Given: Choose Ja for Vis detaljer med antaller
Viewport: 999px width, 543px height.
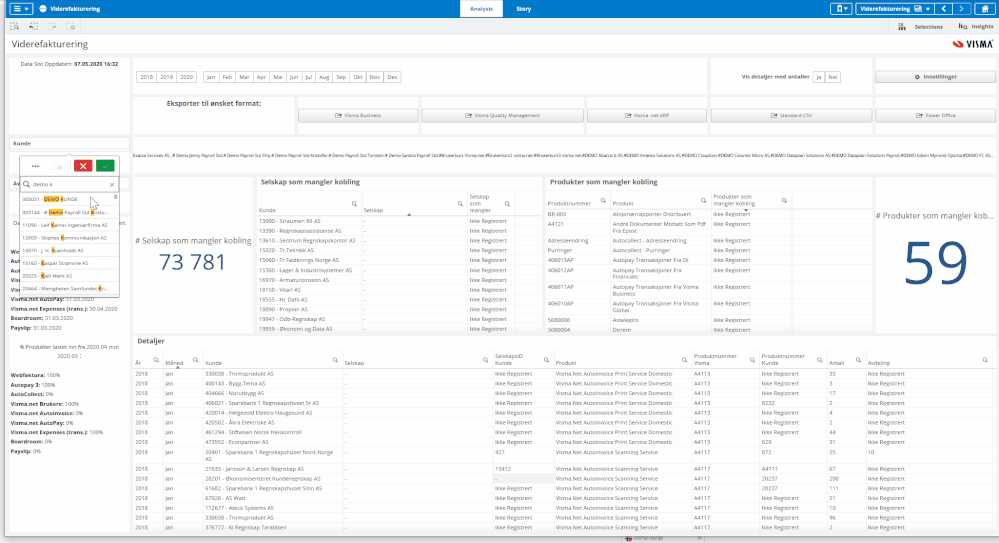Looking at the screenshot, I should tap(819, 77).
